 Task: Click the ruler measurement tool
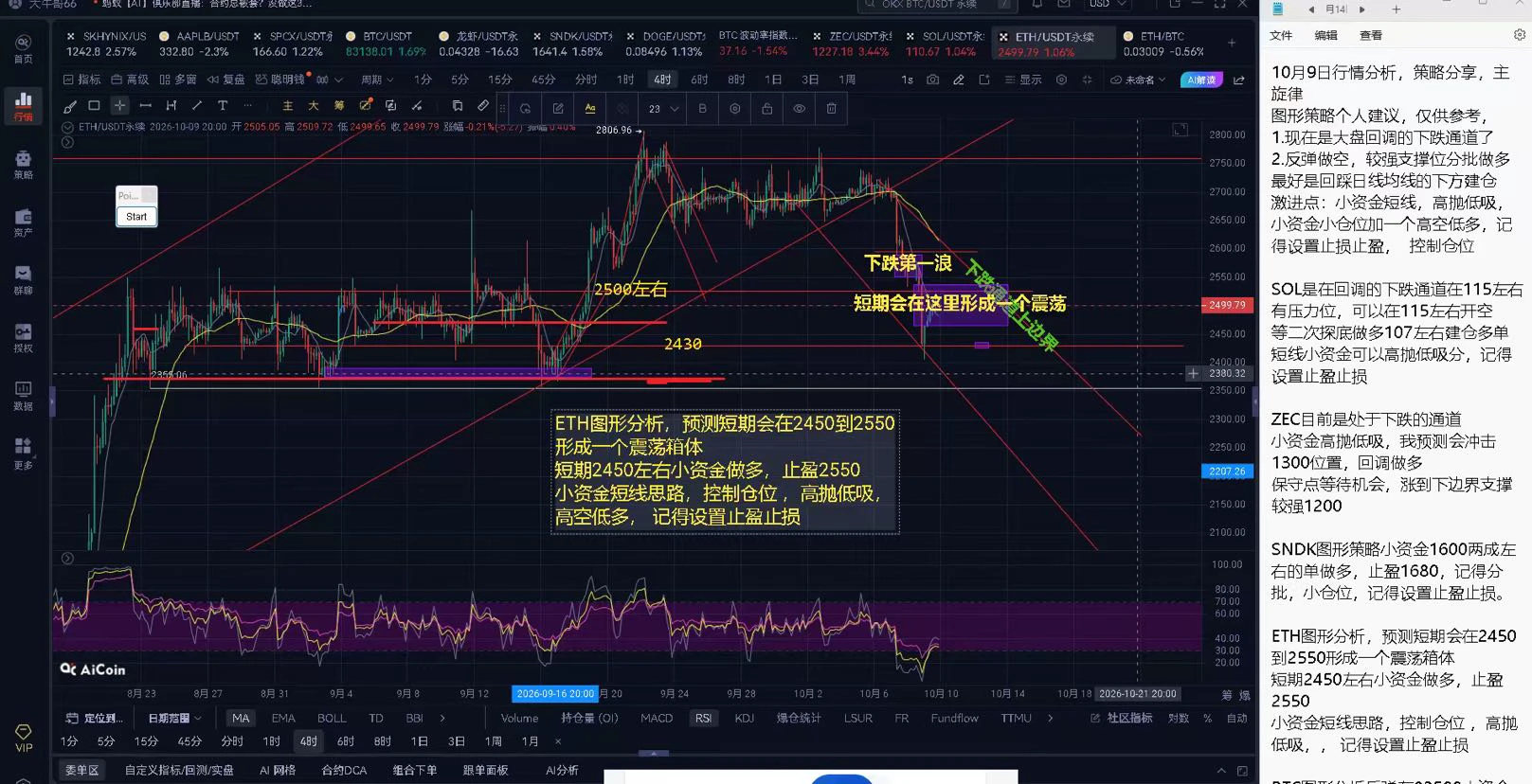click(x=483, y=106)
